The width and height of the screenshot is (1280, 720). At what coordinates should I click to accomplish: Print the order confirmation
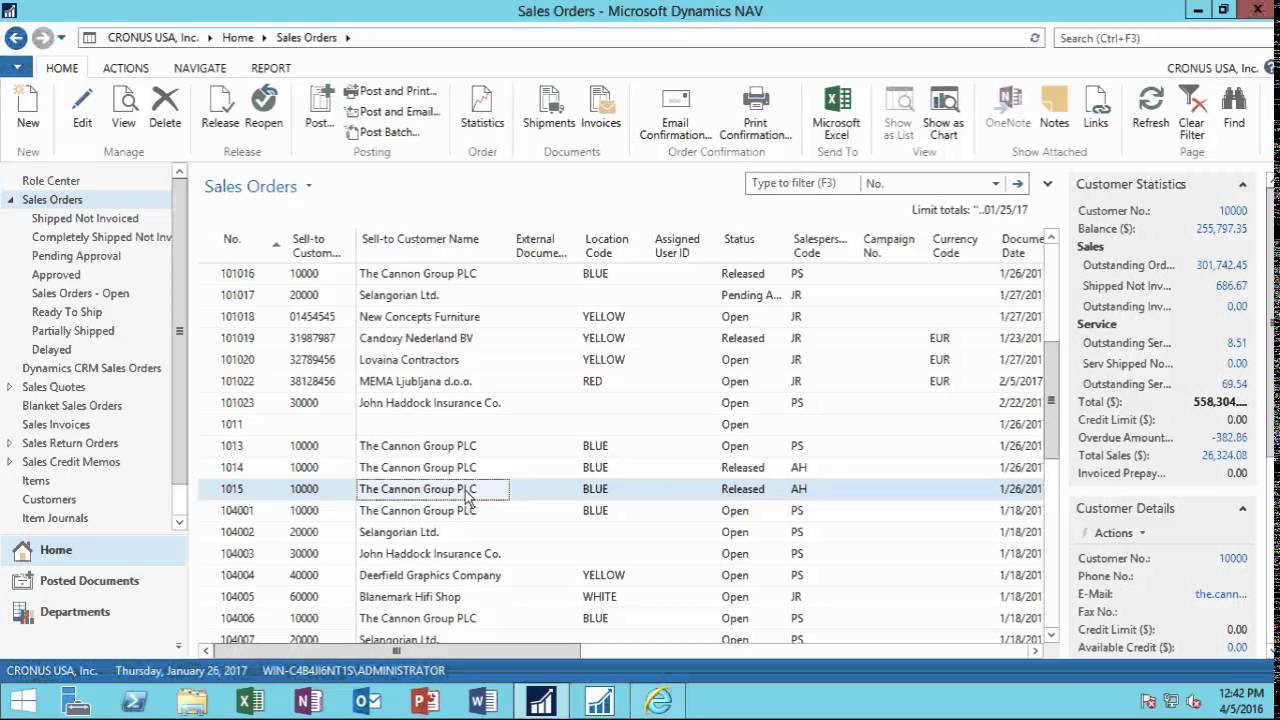pyautogui.click(x=756, y=114)
